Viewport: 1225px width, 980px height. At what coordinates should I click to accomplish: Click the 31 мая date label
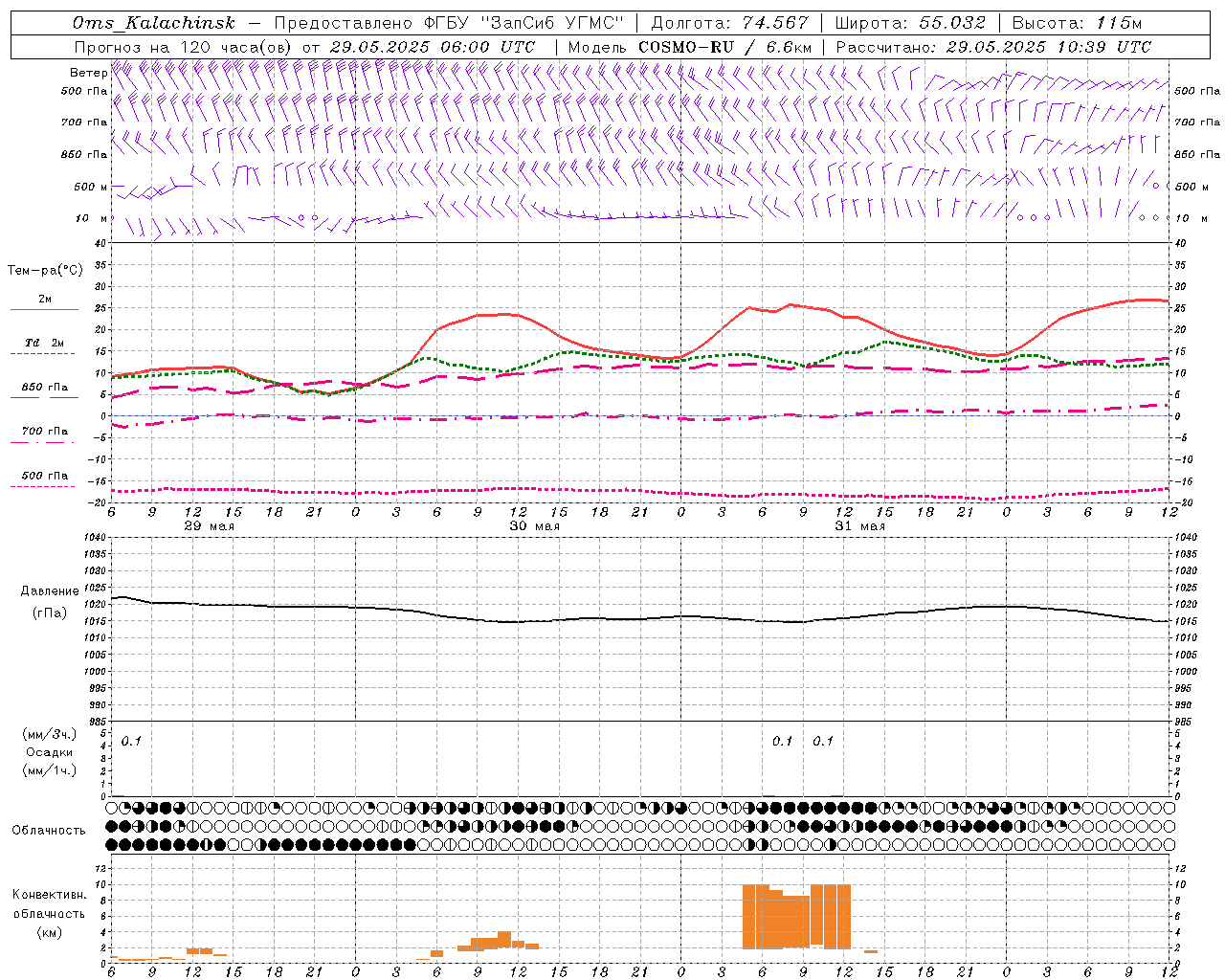point(859,525)
